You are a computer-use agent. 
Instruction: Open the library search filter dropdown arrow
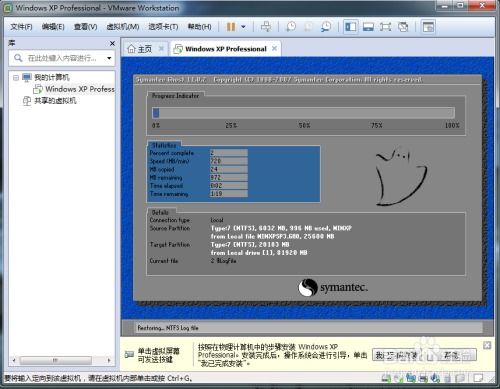(109, 58)
